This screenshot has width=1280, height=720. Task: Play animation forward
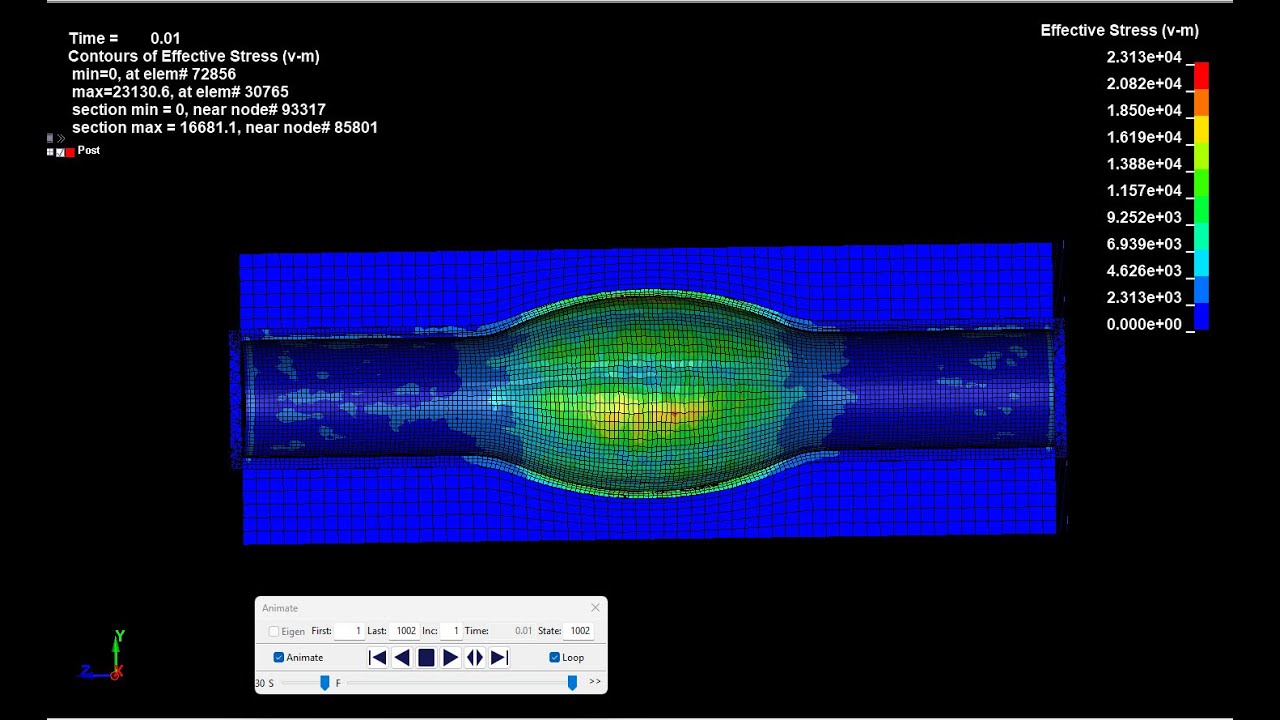click(x=451, y=657)
